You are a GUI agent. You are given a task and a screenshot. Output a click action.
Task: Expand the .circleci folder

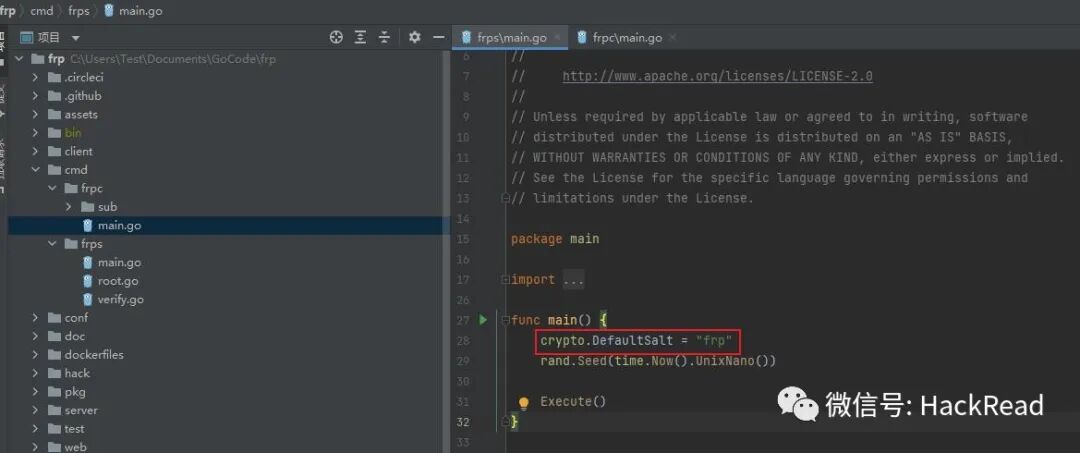pos(36,78)
